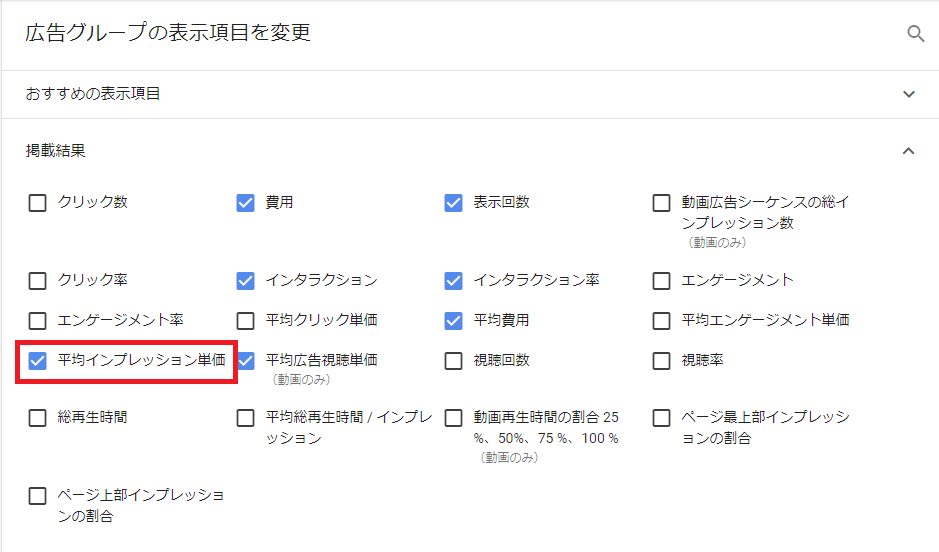Uncheck the 表示回数 checkbox
The image size is (939, 552).
point(454,203)
